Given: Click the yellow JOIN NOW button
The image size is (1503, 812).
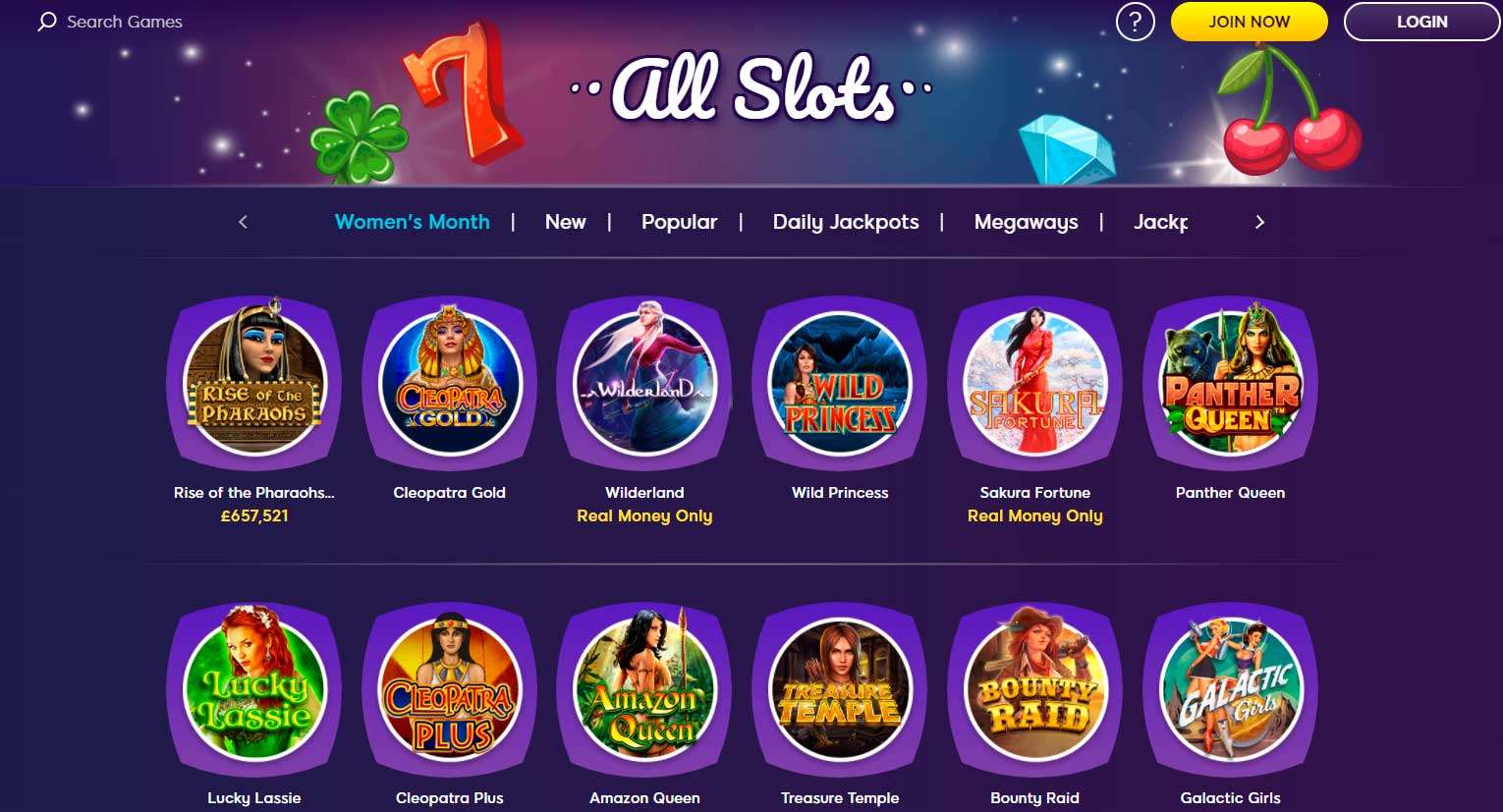Looking at the screenshot, I should pyautogui.click(x=1250, y=22).
